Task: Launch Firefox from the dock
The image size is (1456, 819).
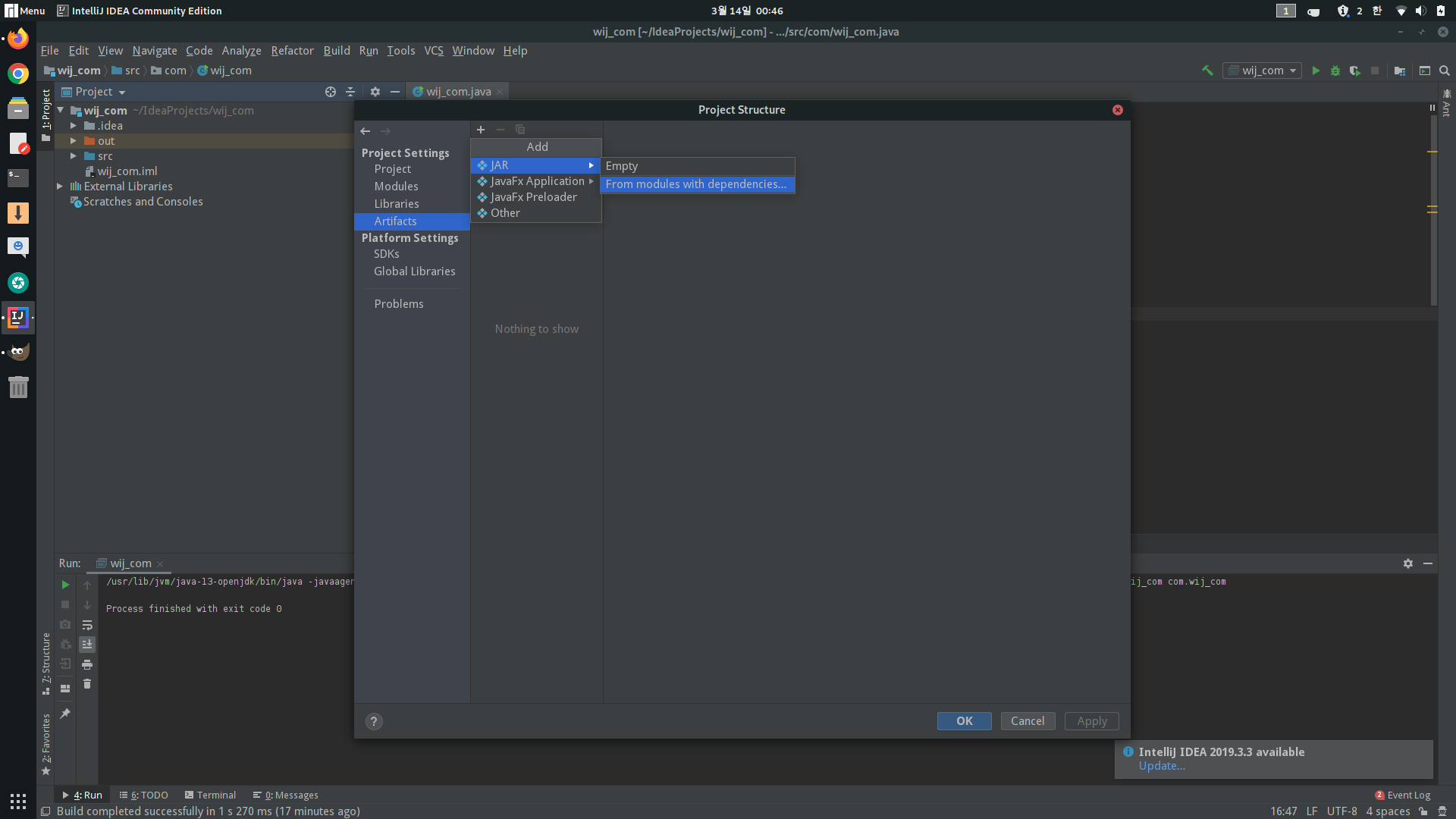Action: pyautogui.click(x=18, y=38)
